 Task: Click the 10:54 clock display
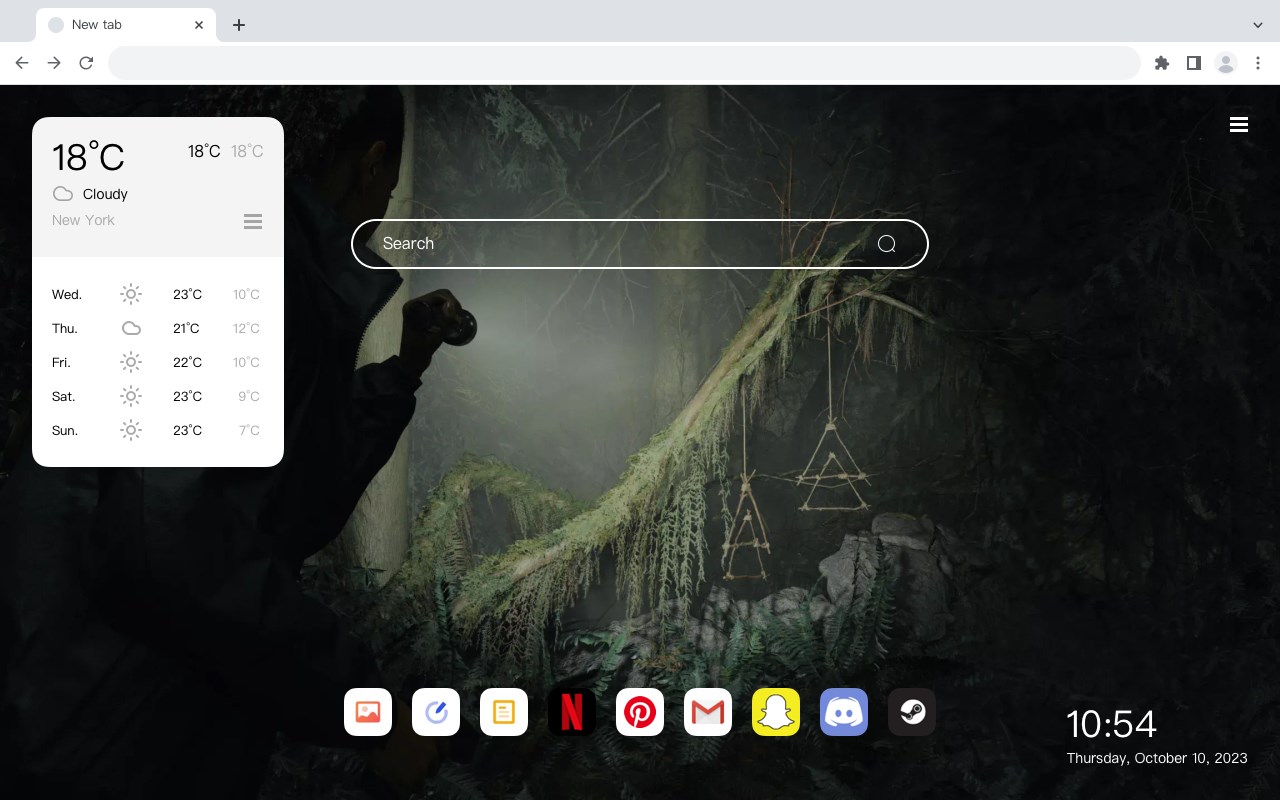click(x=1111, y=724)
